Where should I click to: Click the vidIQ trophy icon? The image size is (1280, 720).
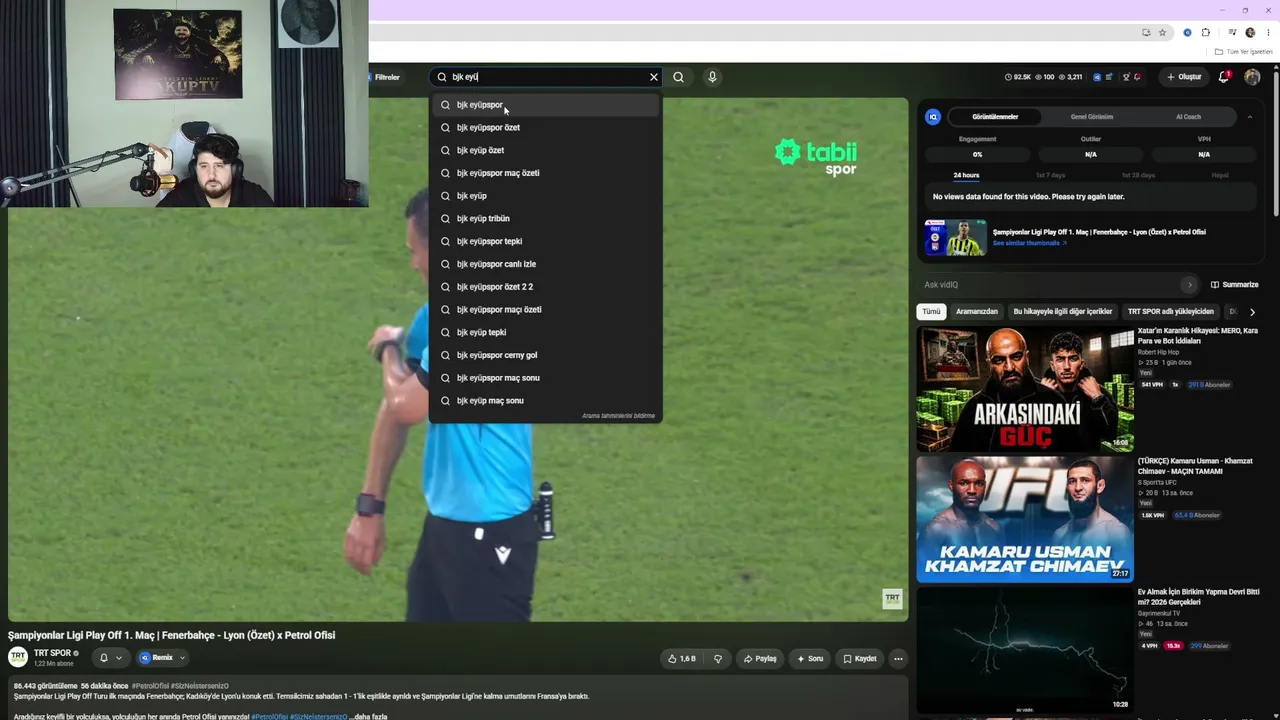pos(1126,77)
